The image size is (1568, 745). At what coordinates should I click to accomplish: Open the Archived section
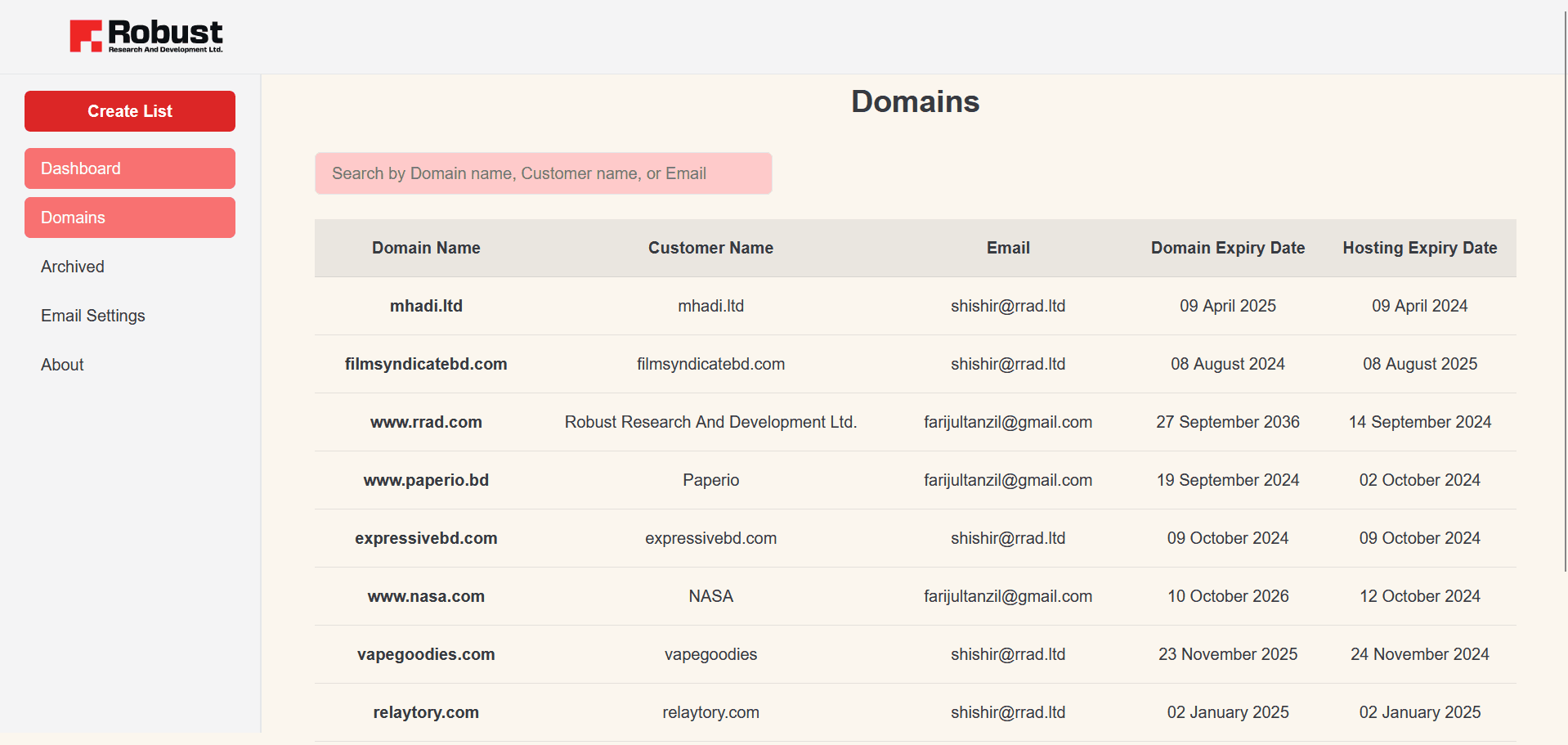coord(72,267)
